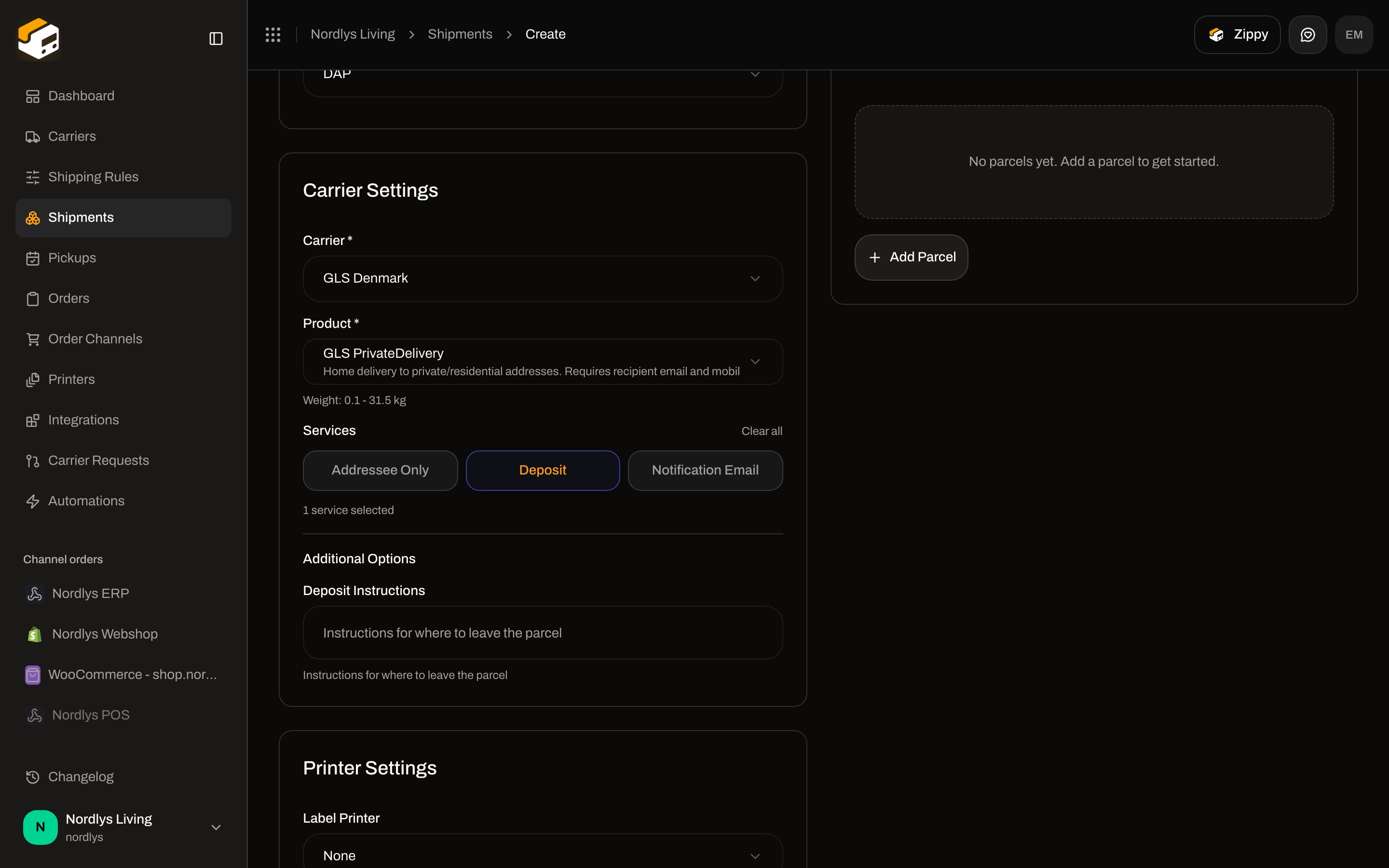
Task: Go to Dashboard in sidebar
Action: [x=123, y=96]
